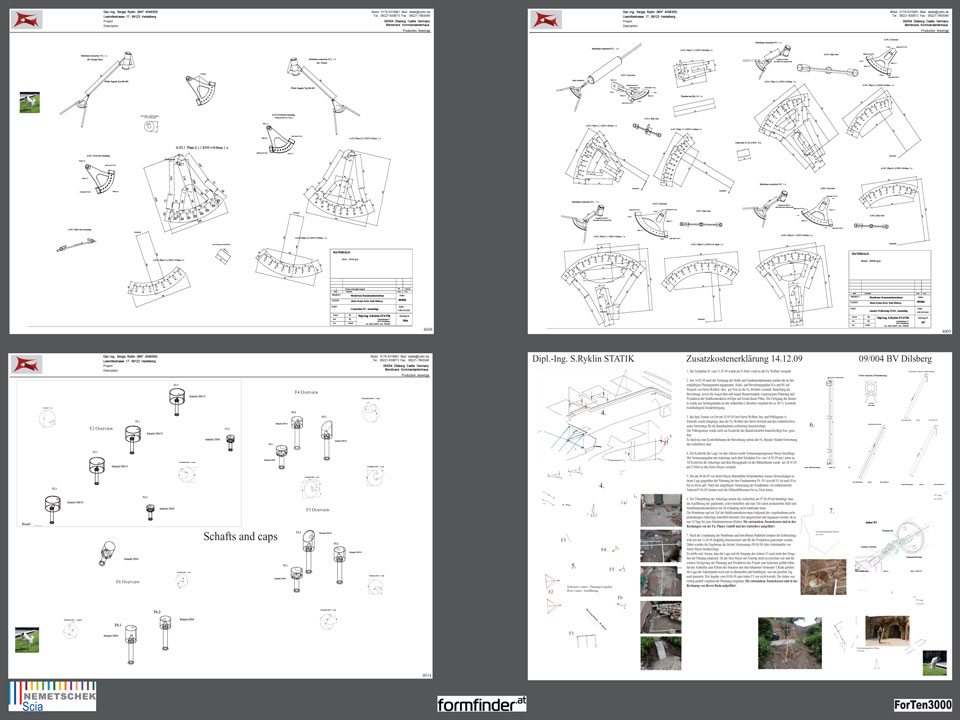Screen dimensions: 960x720
Task: Click the 'Dipl.-Ing. S.Ryklin STATIK' title
Action: pyautogui.click(x=591, y=358)
